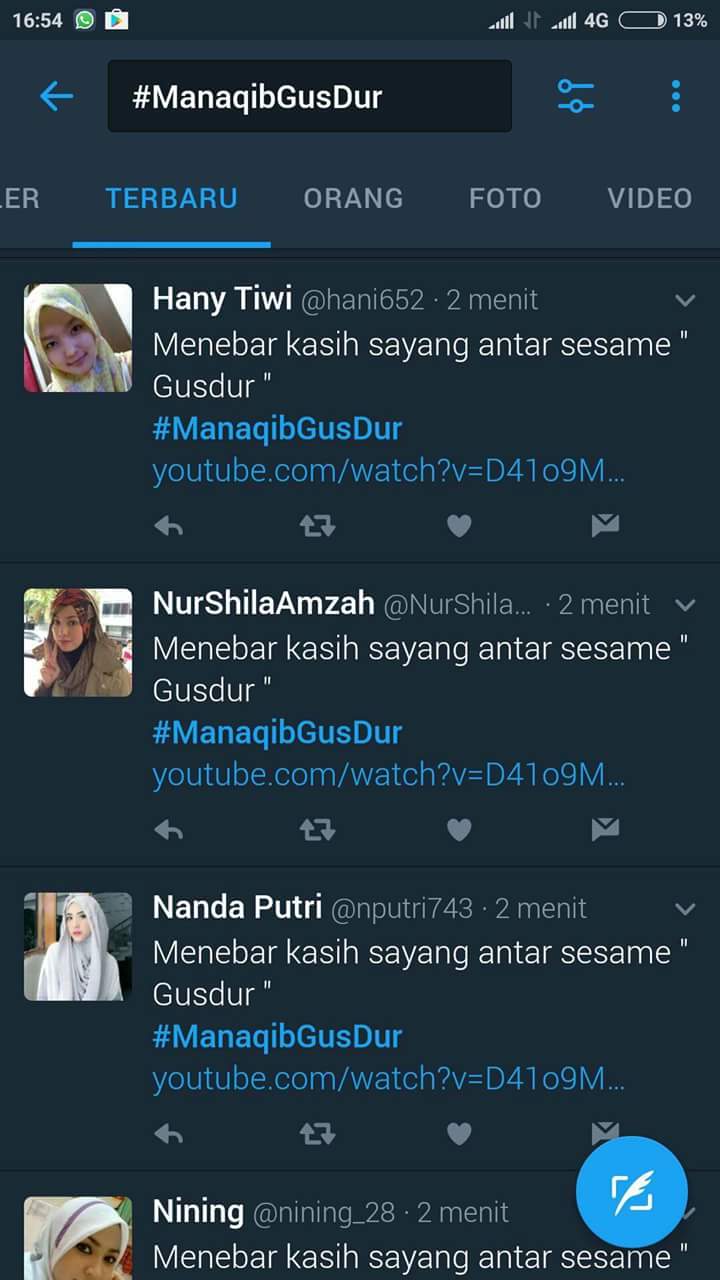
Task: Like Hany Tiwi's tweet with heart icon
Action: pos(459,525)
